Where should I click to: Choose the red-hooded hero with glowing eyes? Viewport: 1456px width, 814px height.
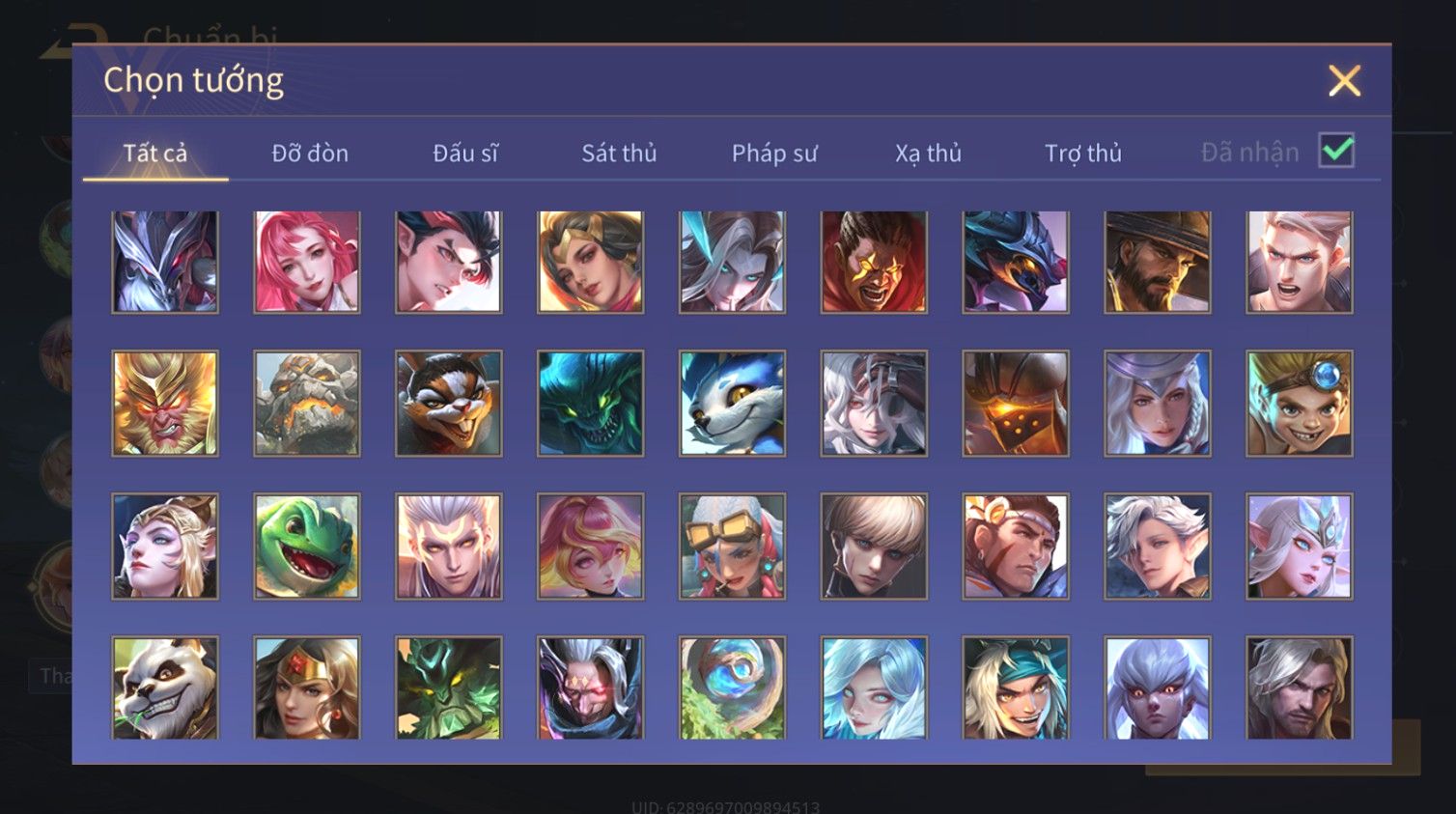point(874,262)
